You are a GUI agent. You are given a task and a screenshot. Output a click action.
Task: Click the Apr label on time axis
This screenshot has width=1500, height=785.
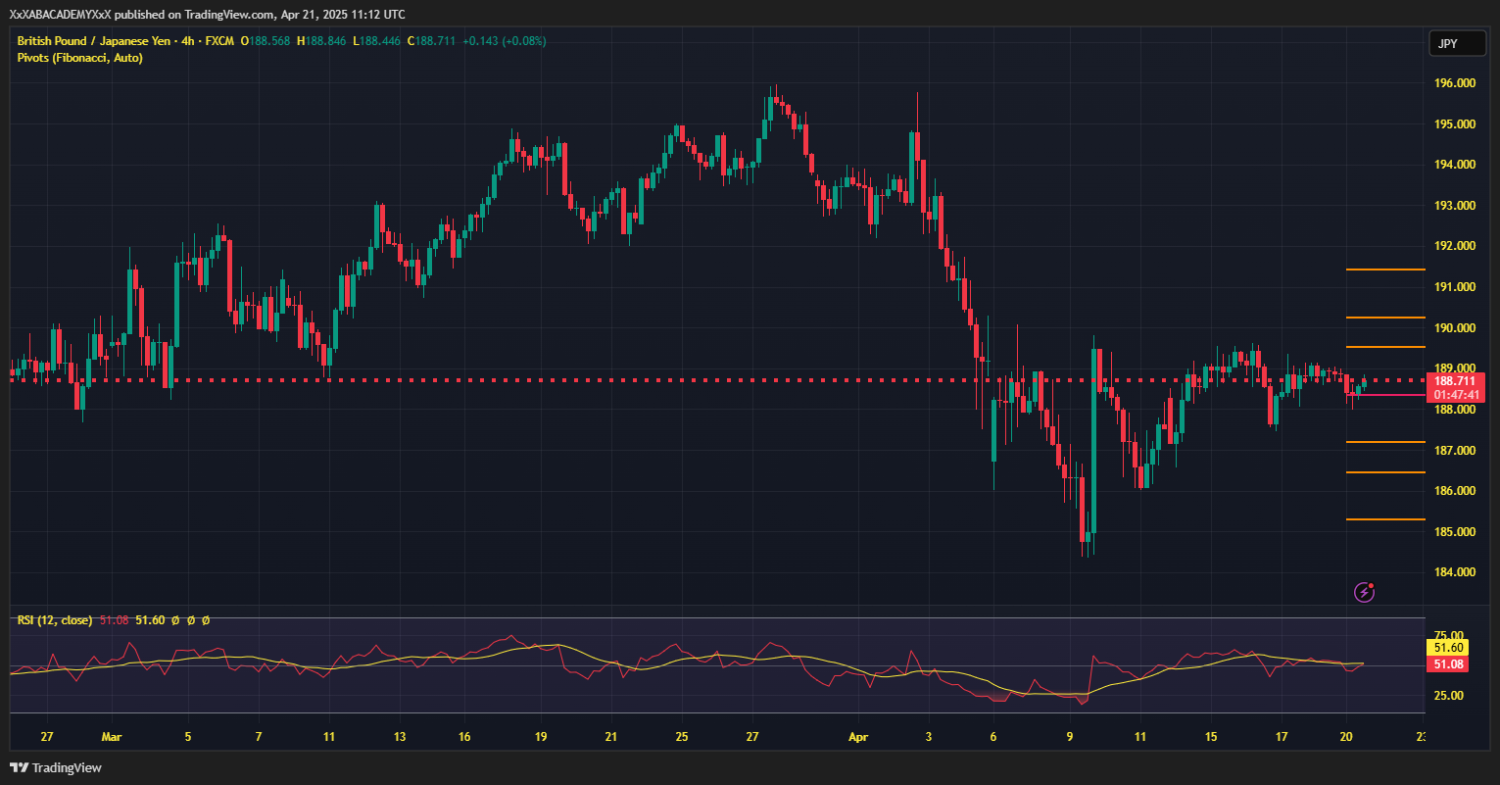tap(855, 737)
